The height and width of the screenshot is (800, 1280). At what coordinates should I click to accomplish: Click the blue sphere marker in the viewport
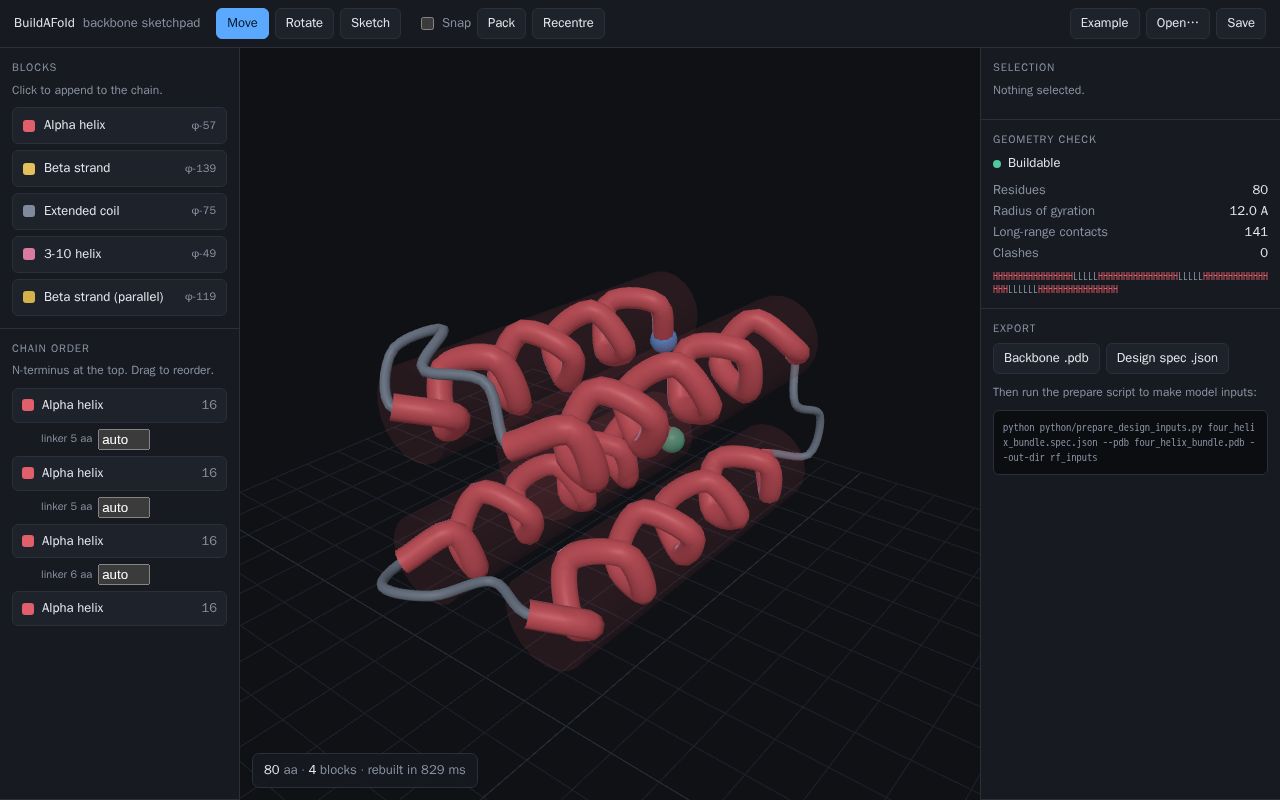(x=663, y=340)
